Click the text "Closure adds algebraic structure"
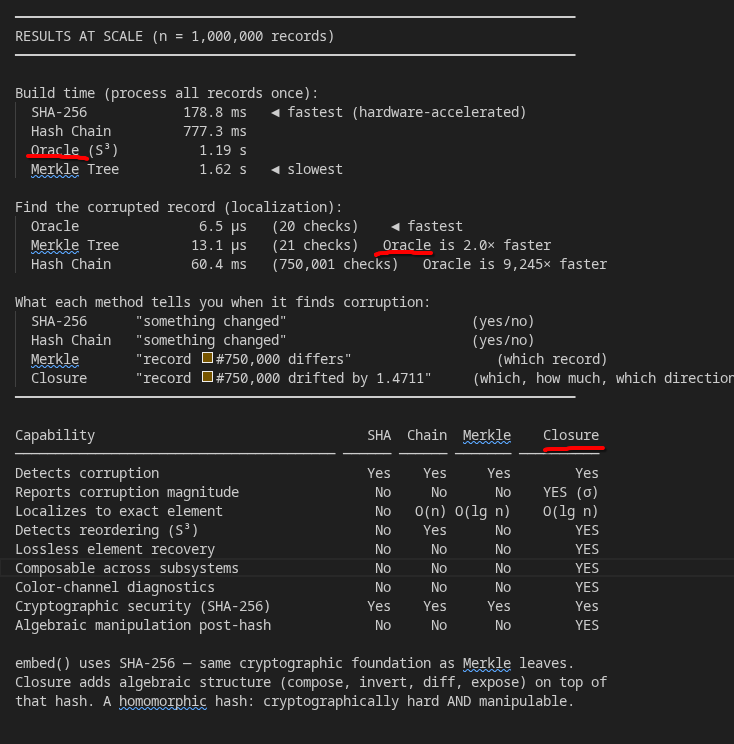The image size is (734, 744). [143, 682]
